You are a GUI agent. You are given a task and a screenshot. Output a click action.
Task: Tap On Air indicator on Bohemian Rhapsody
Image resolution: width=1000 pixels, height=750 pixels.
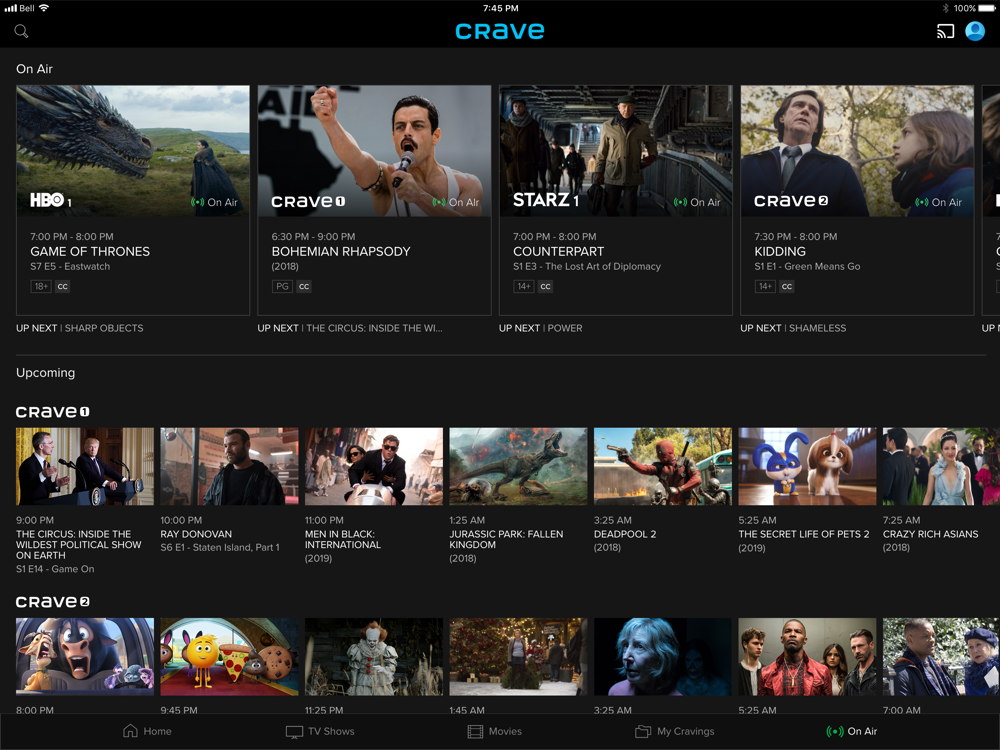[455, 202]
